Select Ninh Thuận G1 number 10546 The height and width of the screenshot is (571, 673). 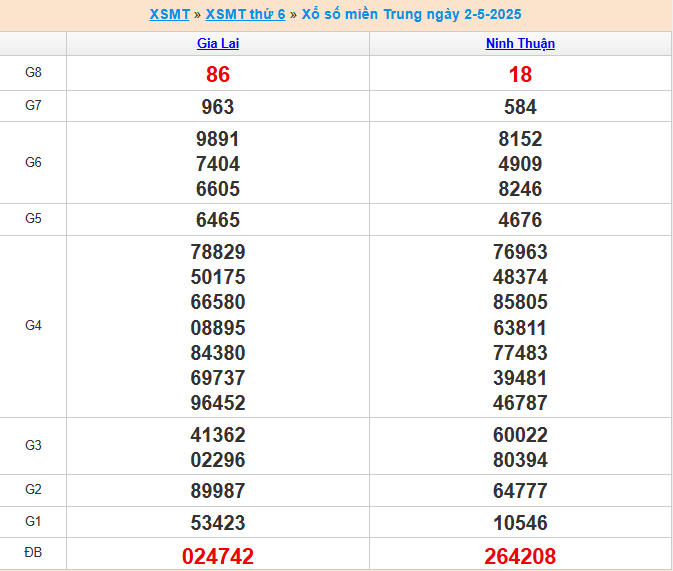(x=520, y=523)
